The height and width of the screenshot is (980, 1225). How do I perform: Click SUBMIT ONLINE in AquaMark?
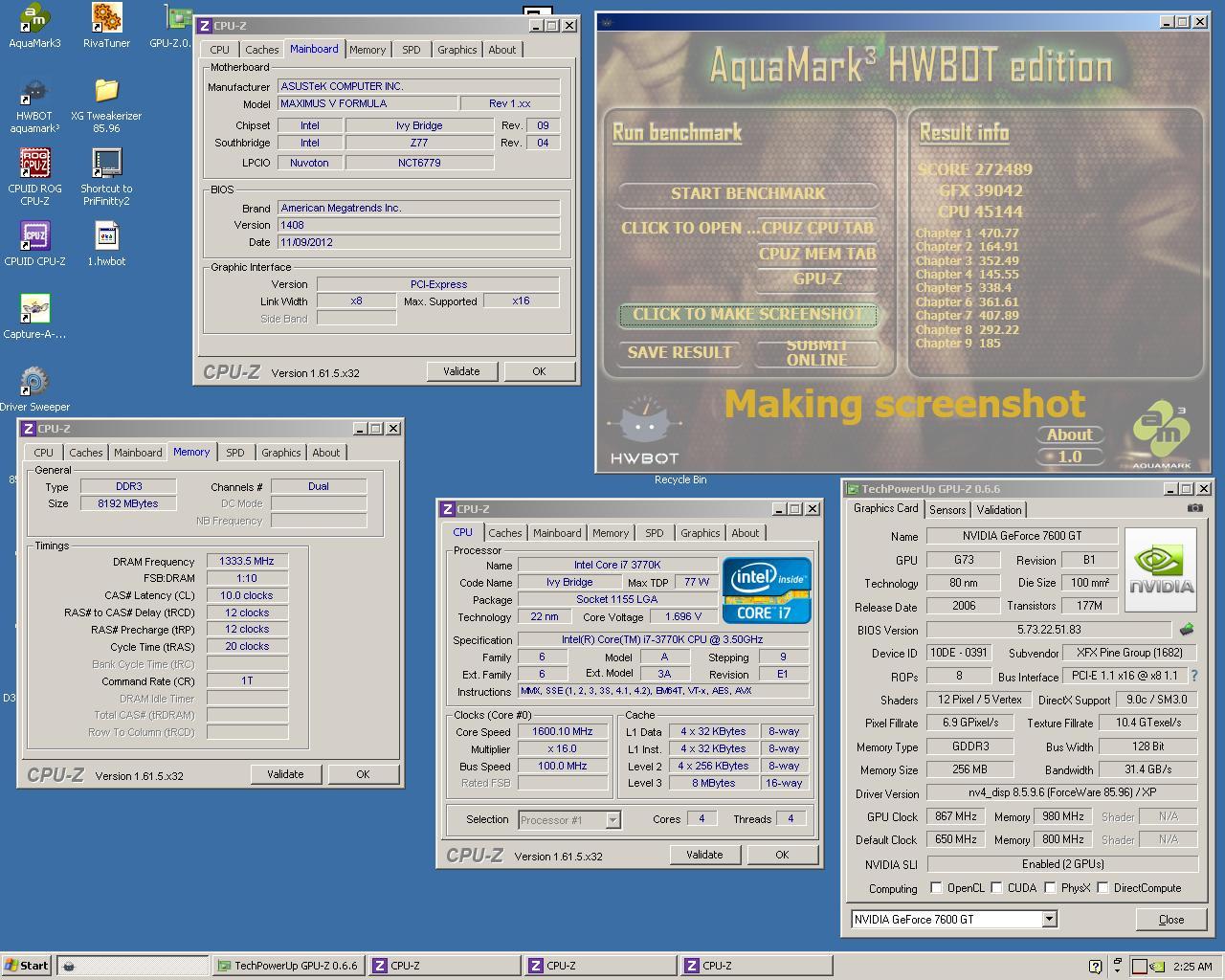816,352
